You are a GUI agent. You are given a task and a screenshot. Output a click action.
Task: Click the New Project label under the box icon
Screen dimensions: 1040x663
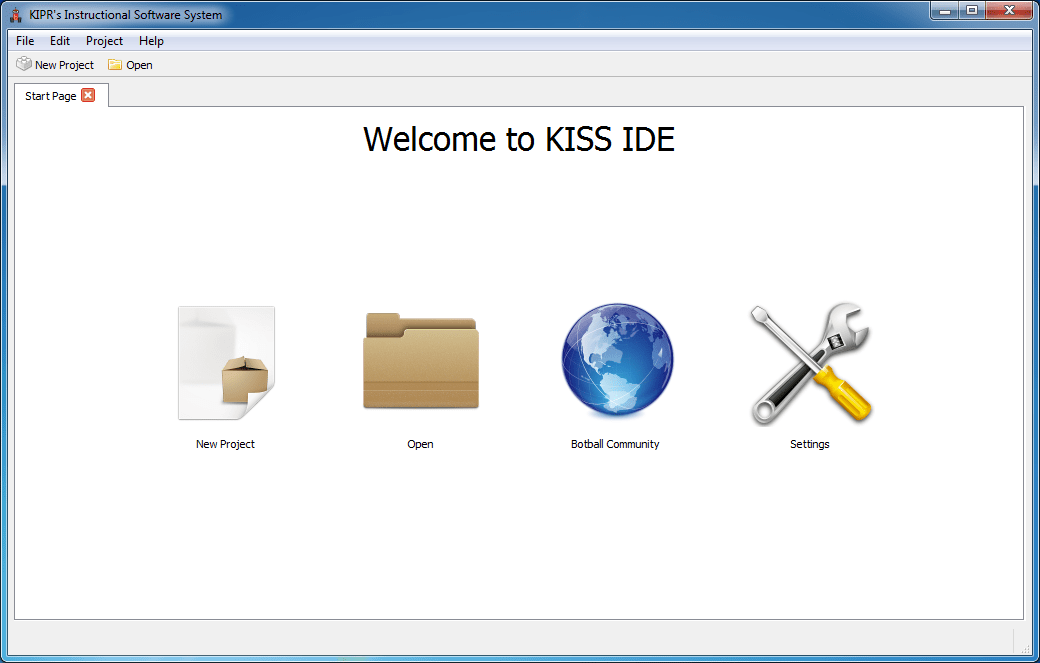tap(226, 444)
